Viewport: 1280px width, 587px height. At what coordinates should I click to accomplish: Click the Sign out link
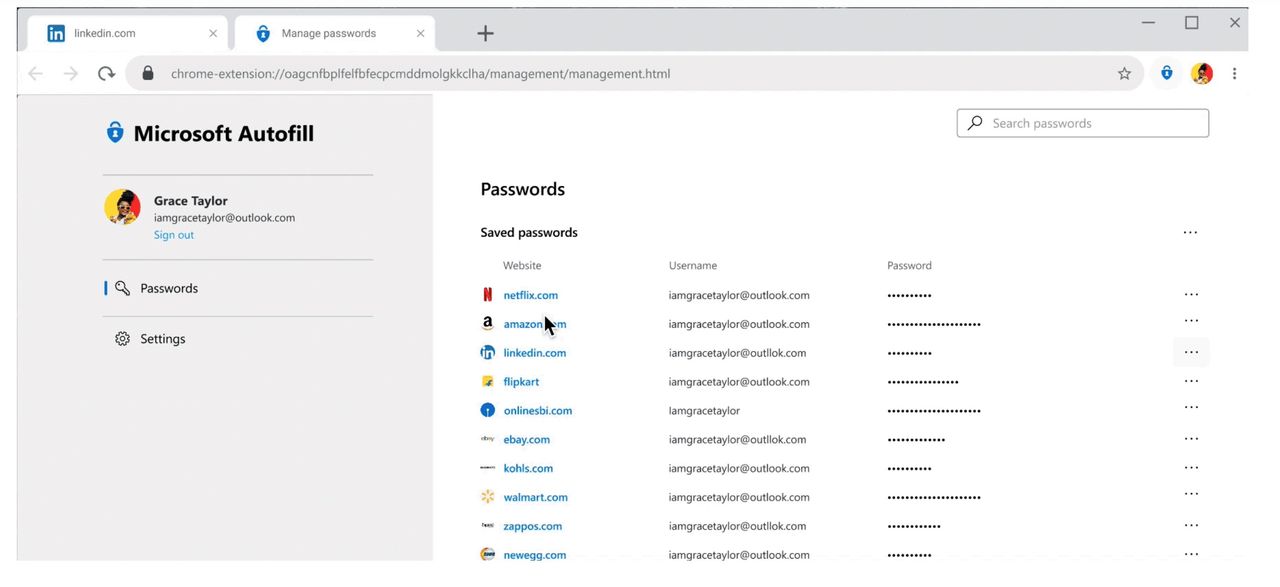tap(174, 235)
